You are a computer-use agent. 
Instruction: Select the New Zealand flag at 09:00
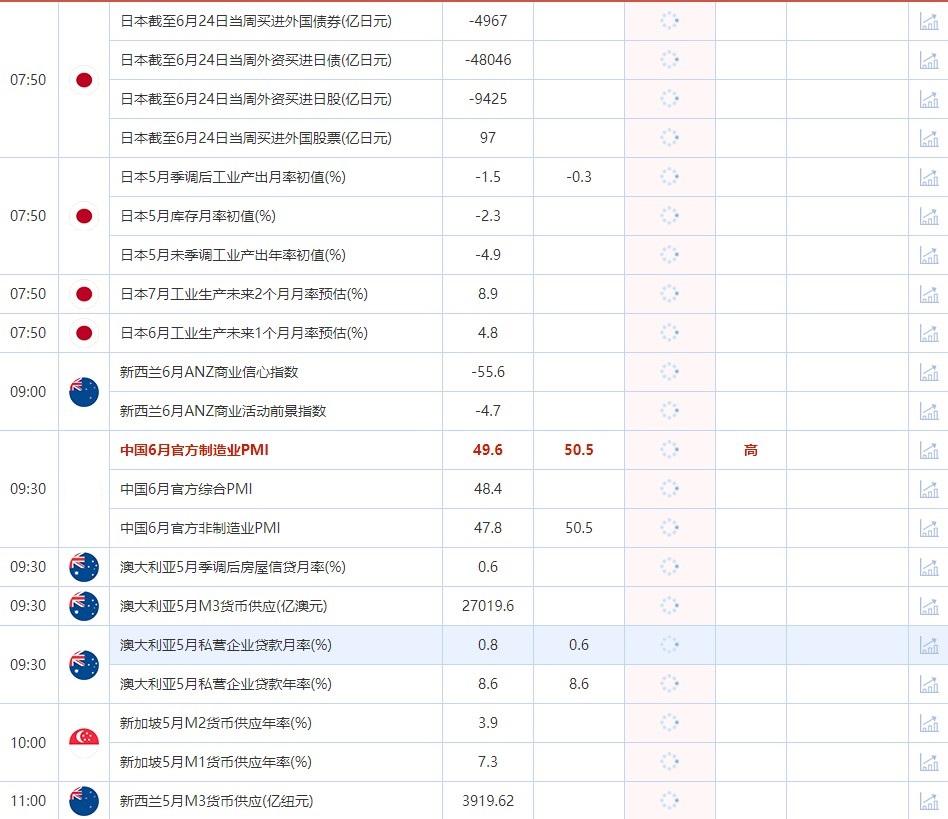tap(84, 391)
